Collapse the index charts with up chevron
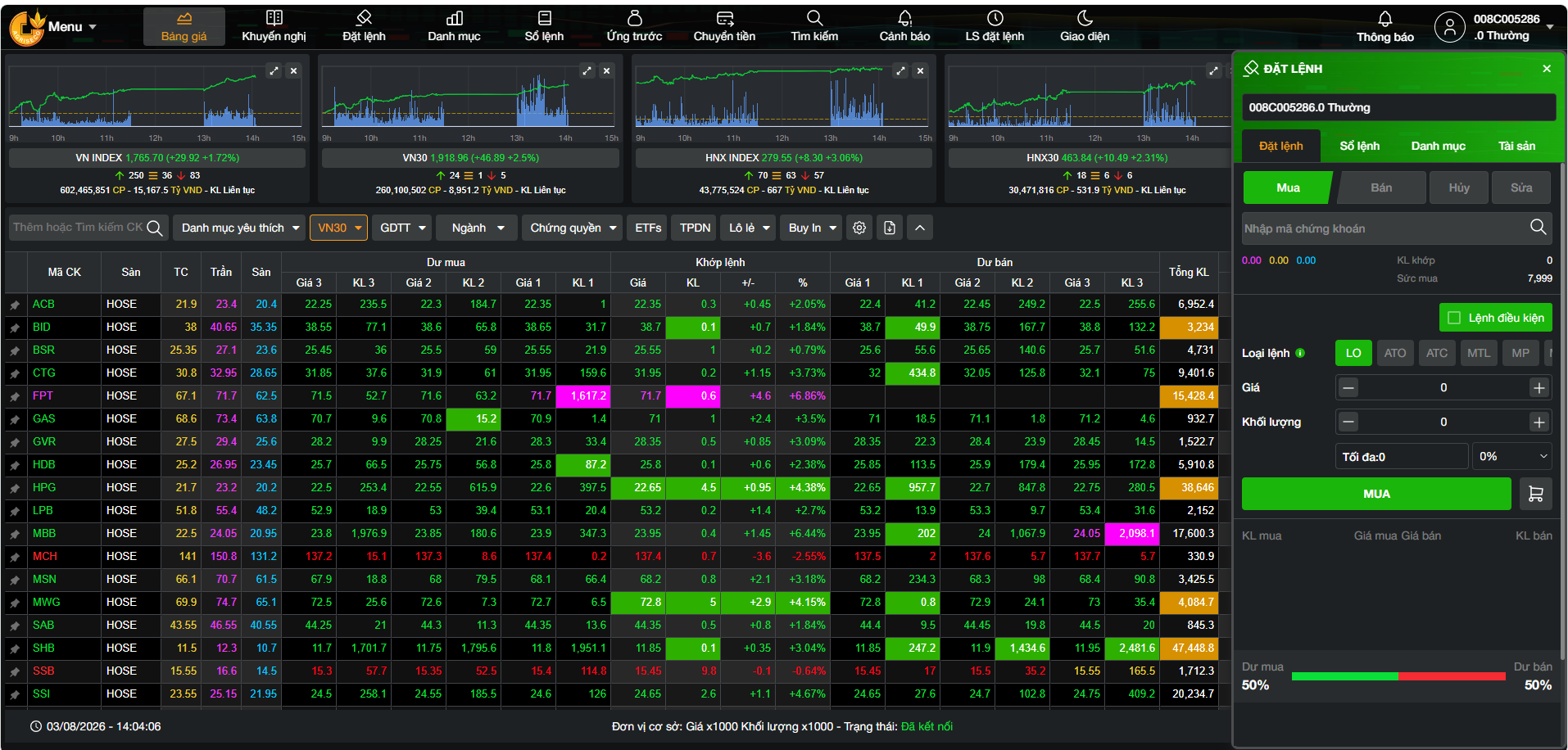The width and height of the screenshot is (1568, 750). click(920, 228)
